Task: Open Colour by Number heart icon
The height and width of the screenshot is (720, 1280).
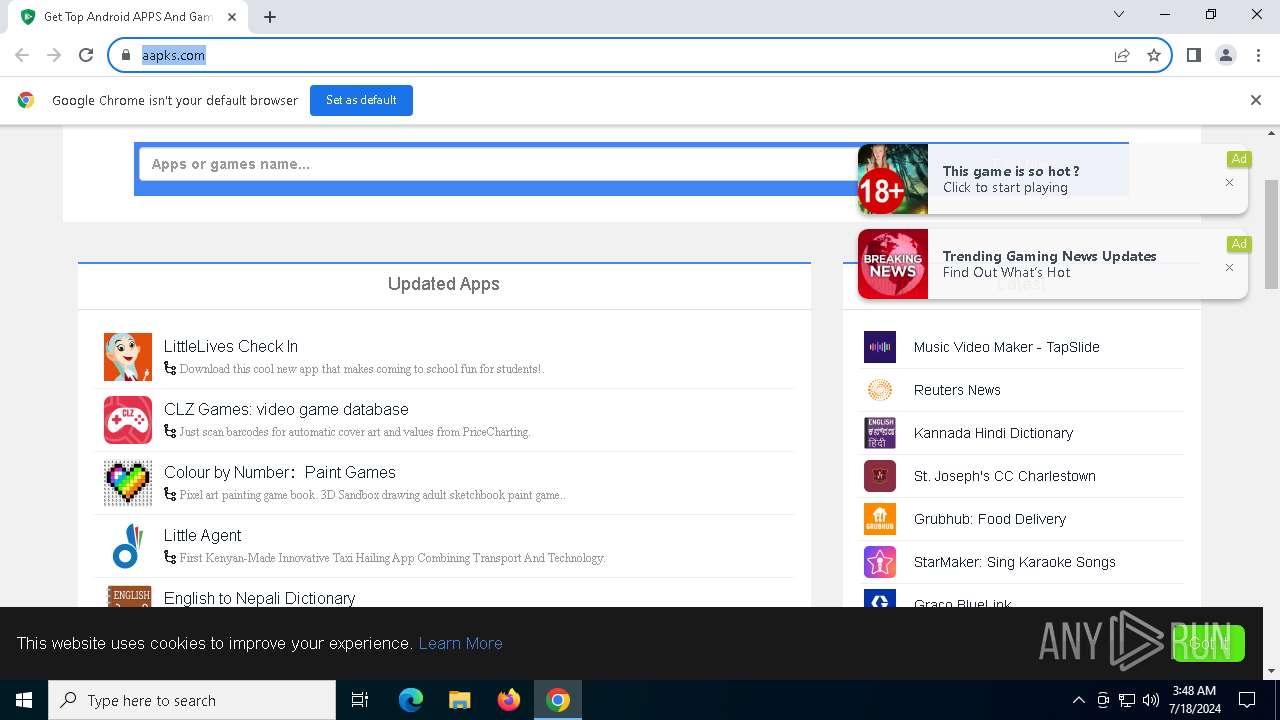Action: [128, 483]
